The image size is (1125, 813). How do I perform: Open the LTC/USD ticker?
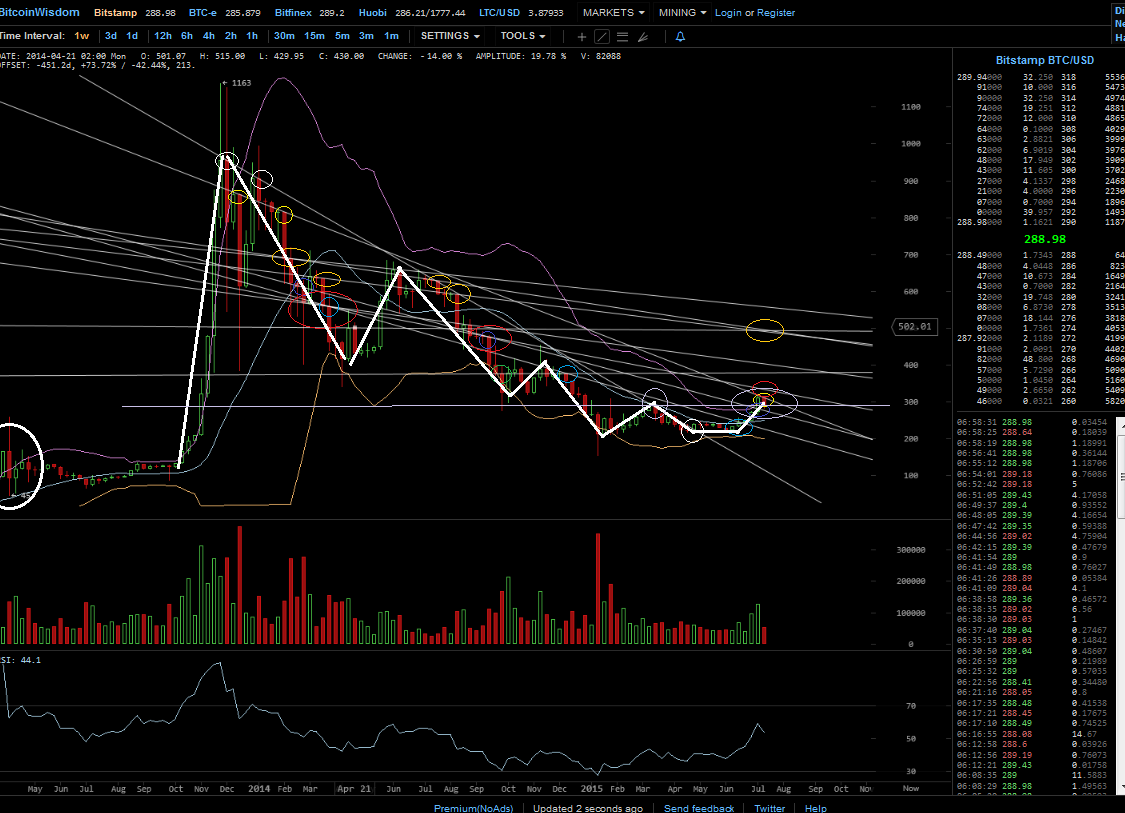[521, 13]
